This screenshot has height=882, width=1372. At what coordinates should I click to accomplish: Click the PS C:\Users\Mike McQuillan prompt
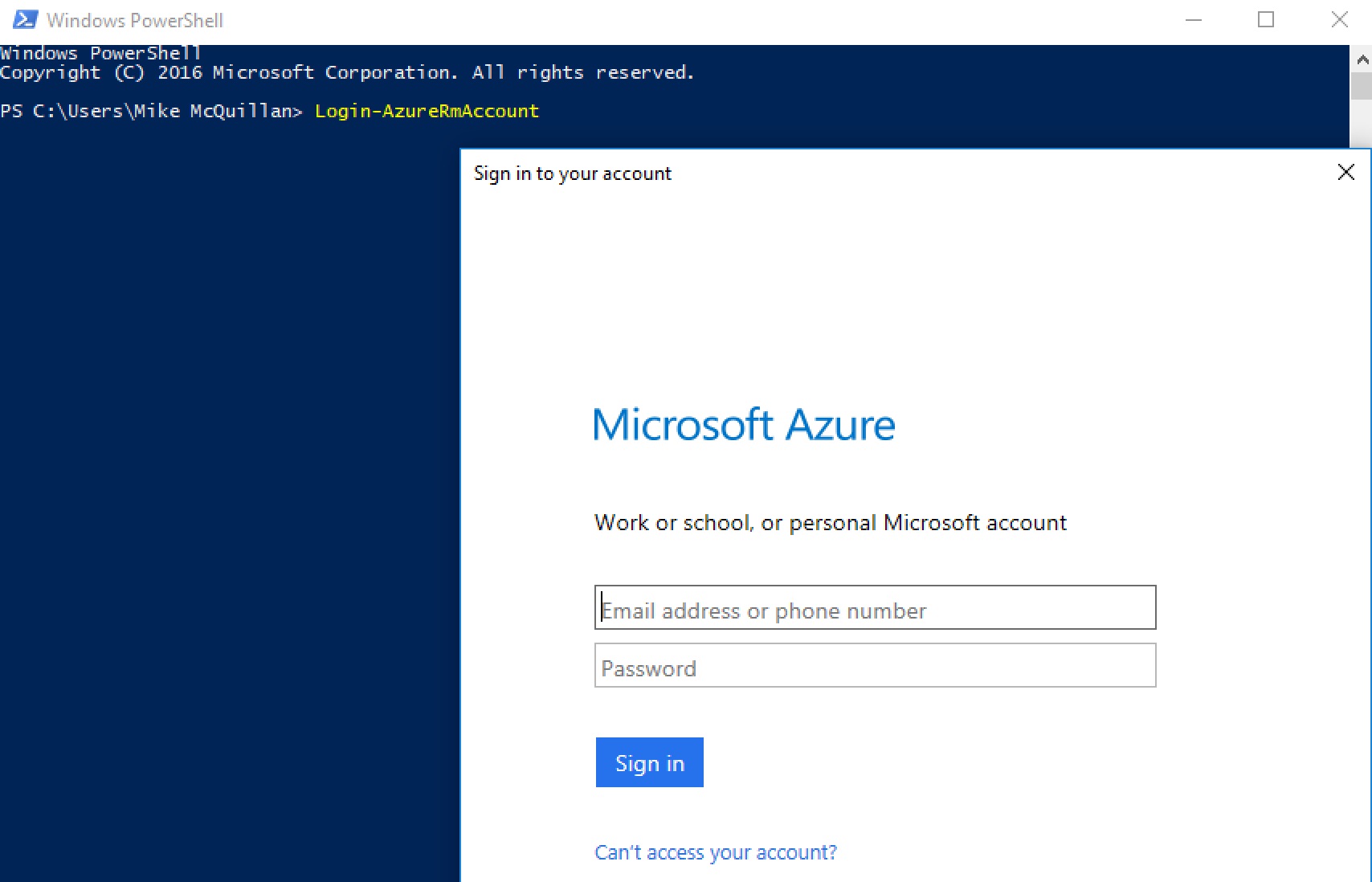click(x=151, y=111)
